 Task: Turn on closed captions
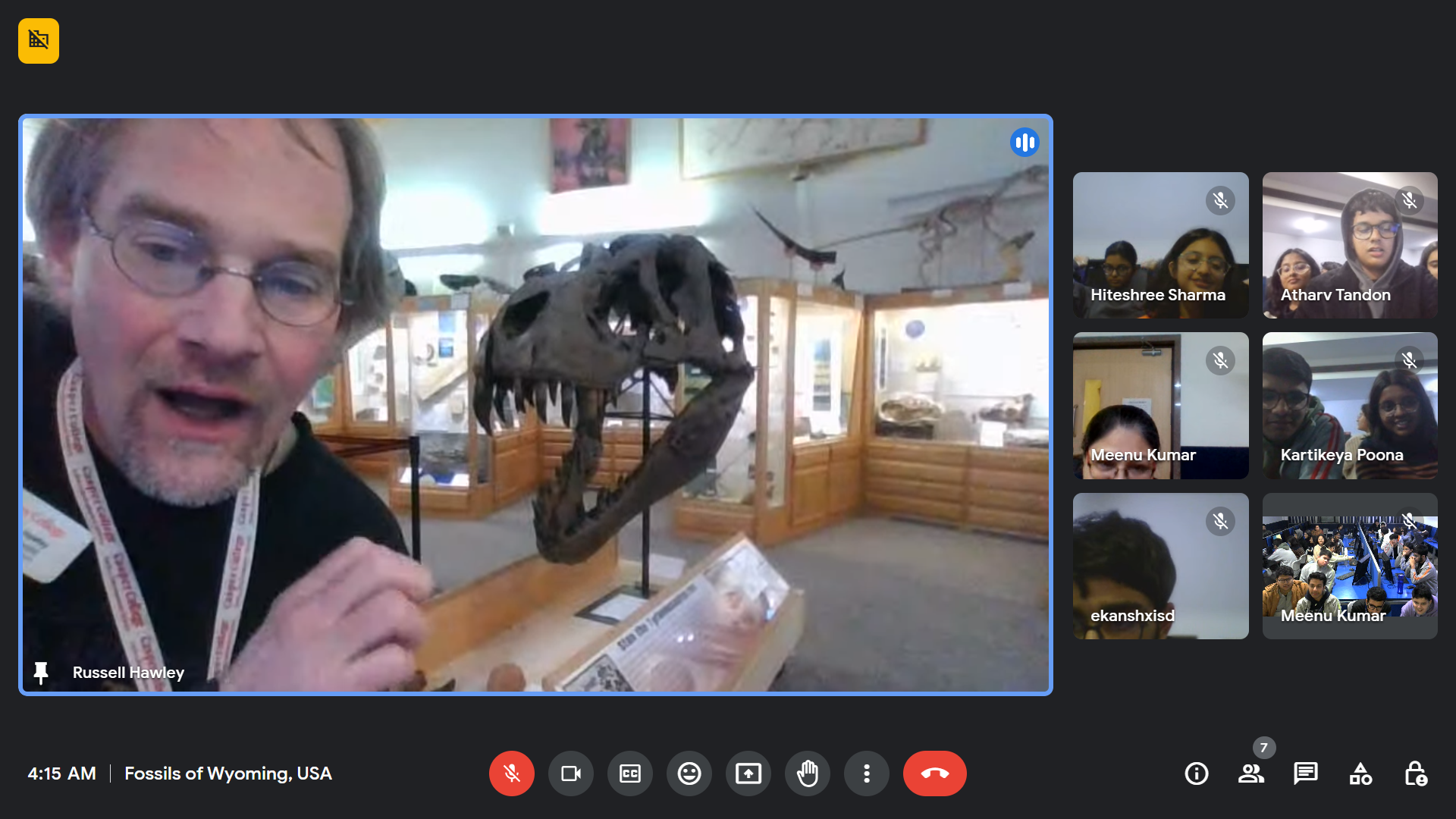[x=630, y=773]
